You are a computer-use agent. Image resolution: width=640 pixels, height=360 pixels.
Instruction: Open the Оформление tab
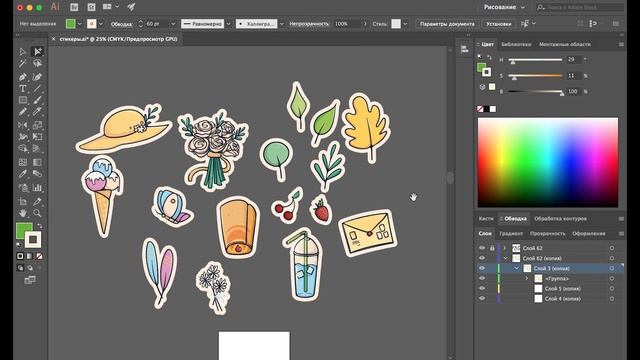[x=589, y=233]
